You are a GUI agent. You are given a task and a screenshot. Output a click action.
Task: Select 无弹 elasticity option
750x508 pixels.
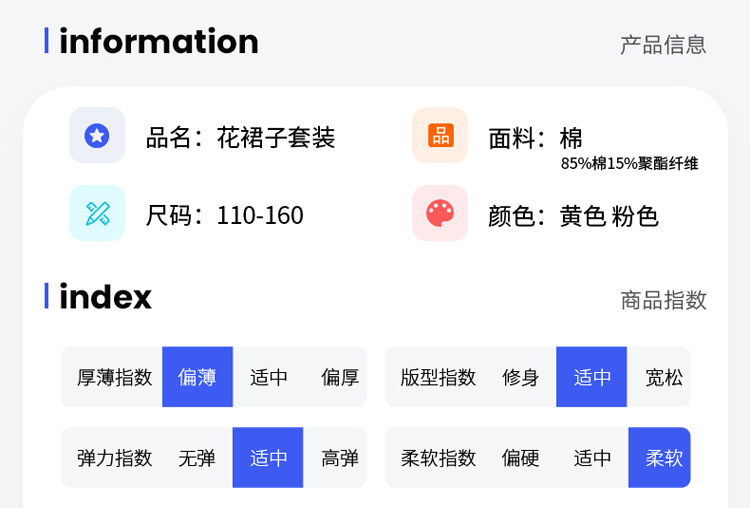pos(197,458)
